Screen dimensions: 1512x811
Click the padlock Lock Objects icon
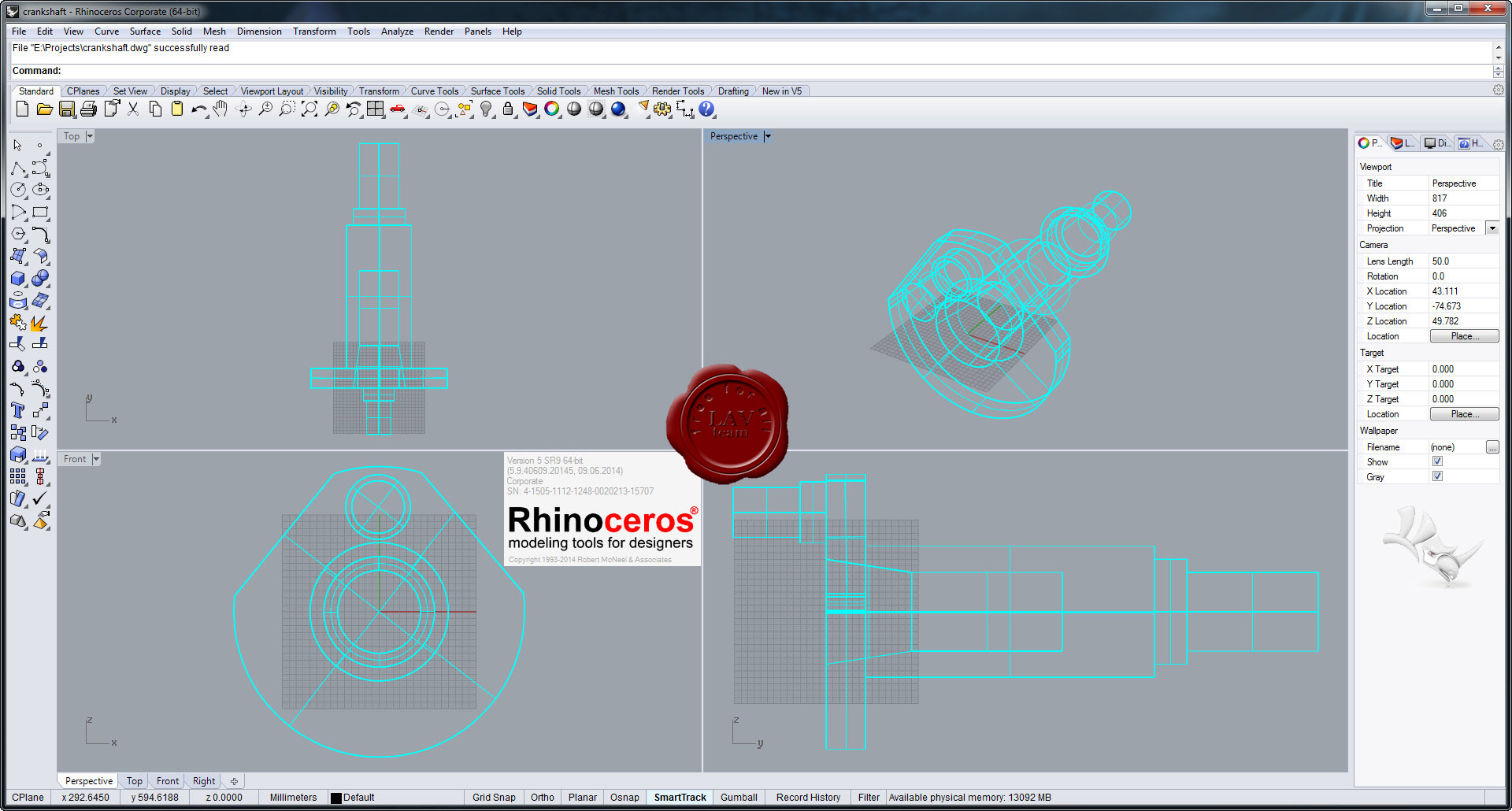508,109
